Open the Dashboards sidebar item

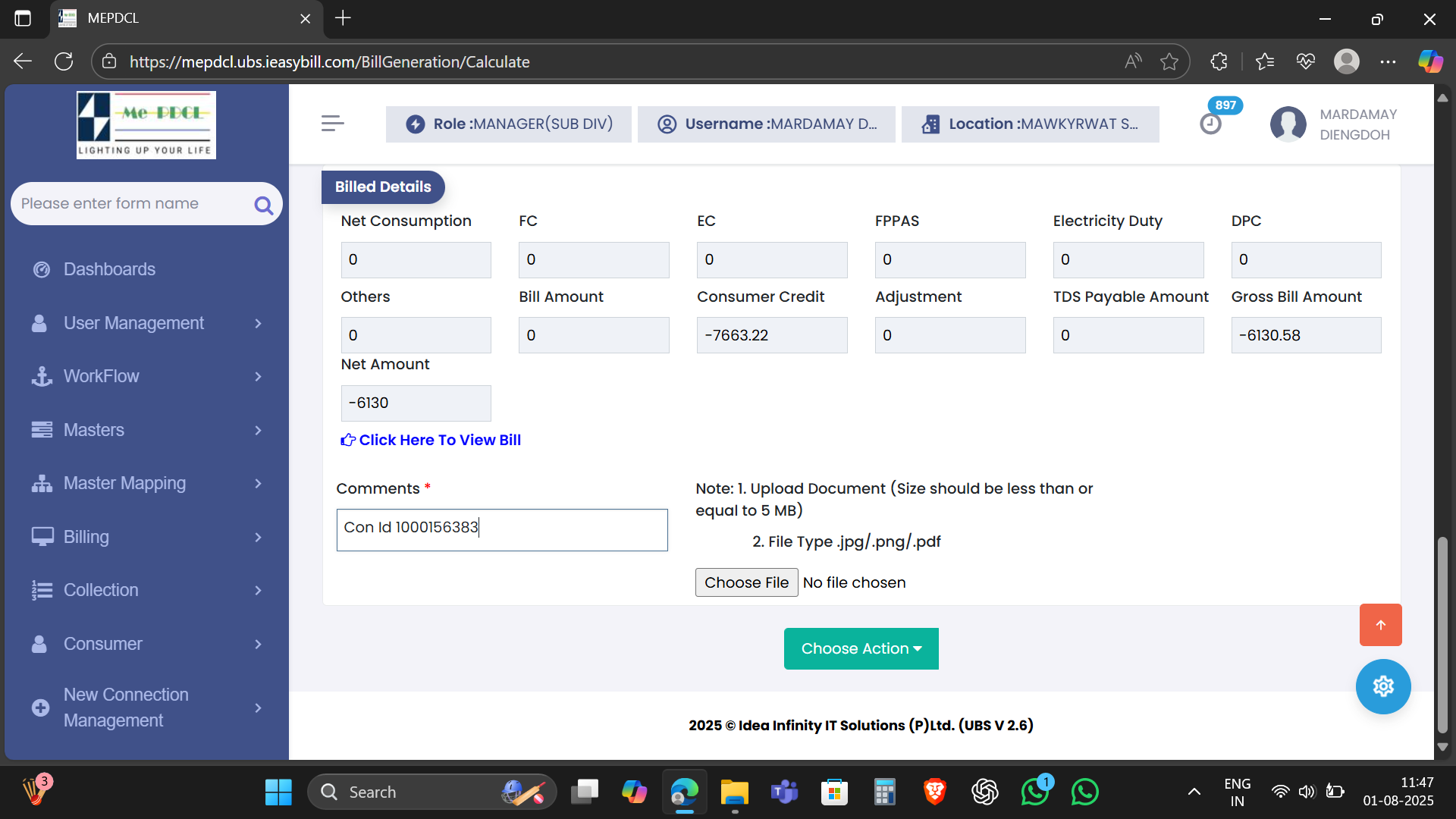coord(109,269)
